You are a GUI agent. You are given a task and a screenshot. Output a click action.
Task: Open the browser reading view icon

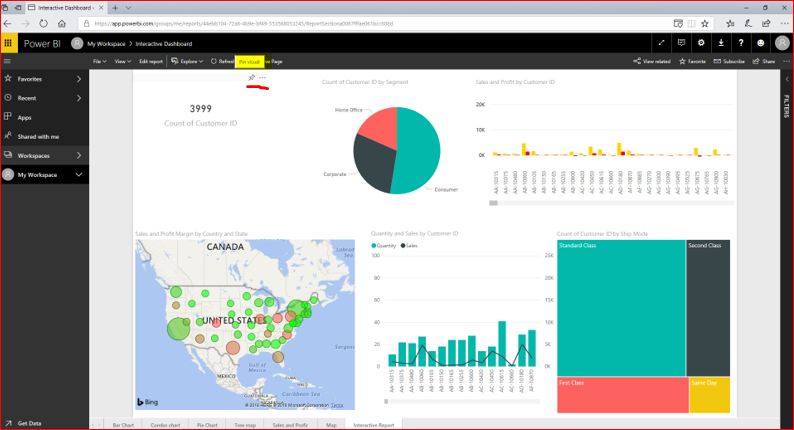(x=692, y=23)
